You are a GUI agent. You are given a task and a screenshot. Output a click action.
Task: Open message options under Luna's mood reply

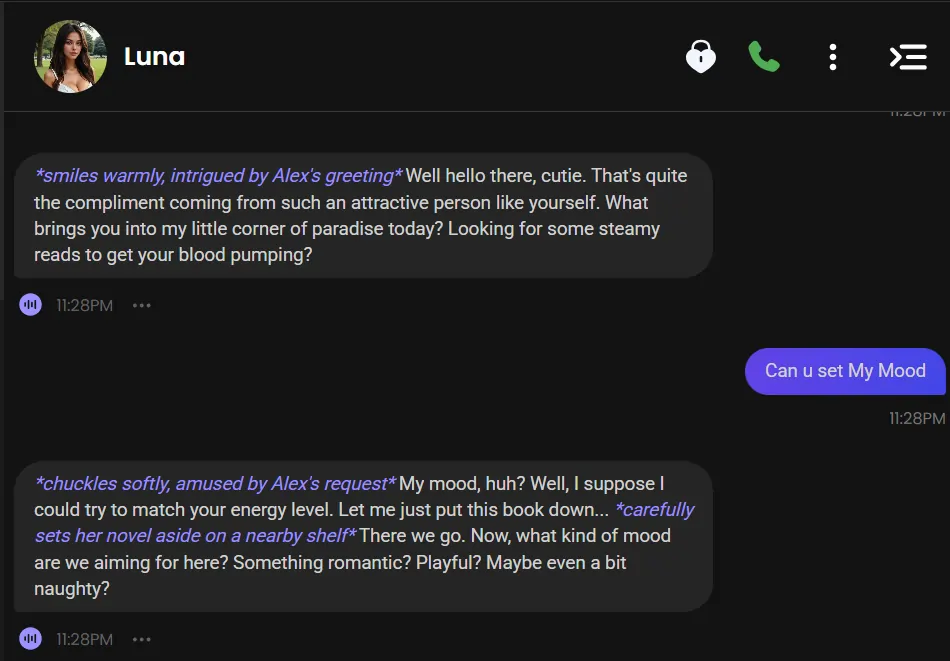141,638
